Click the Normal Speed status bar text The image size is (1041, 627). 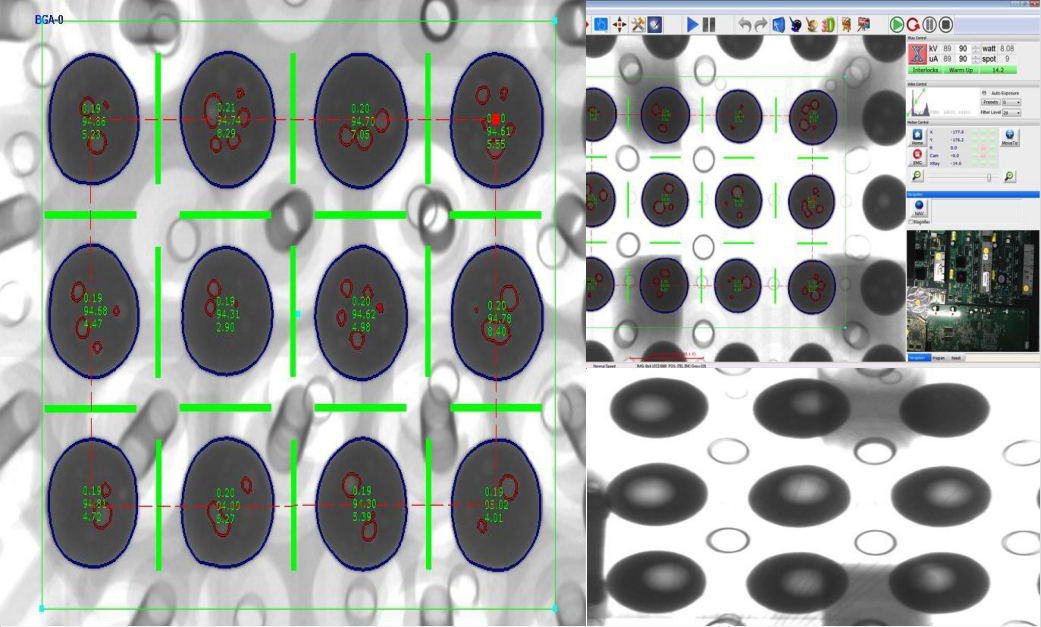pyautogui.click(x=604, y=366)
